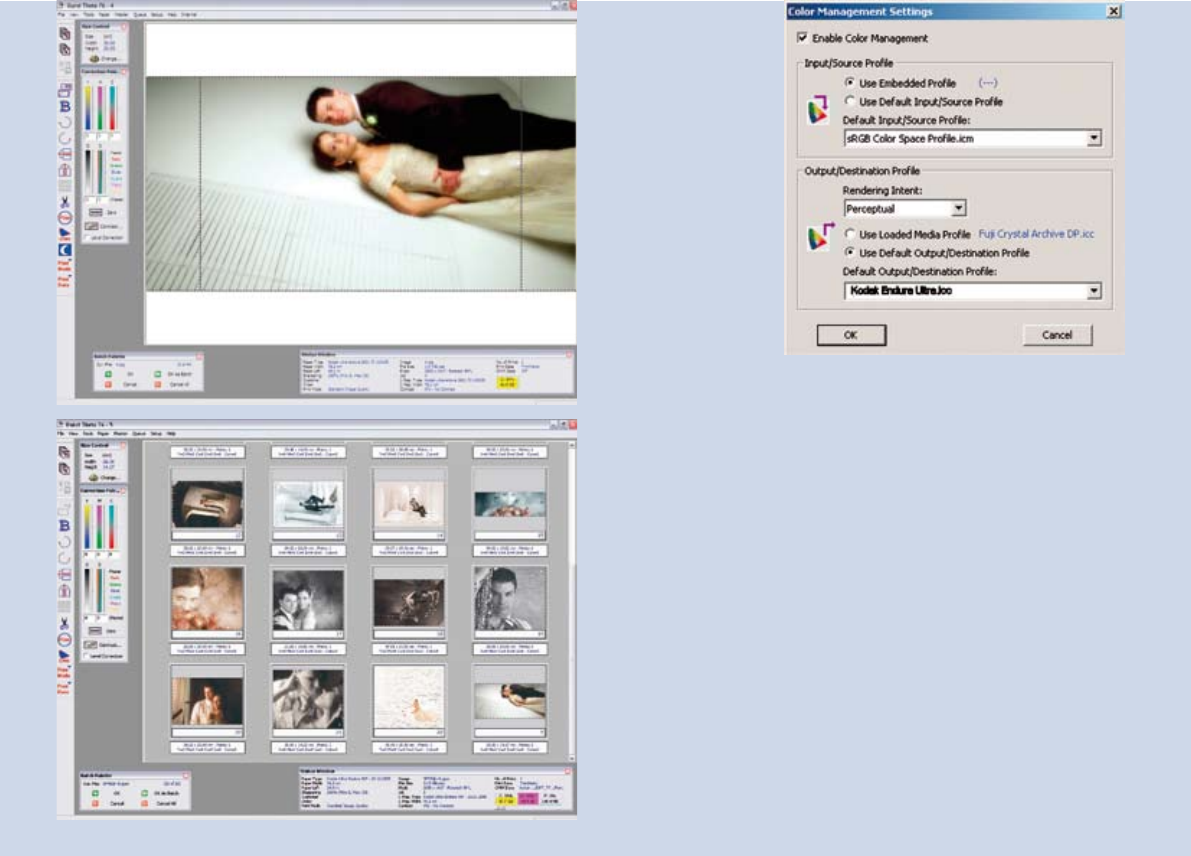Open the Rendering Intent Perceptual dropdown
1191x856 pixels.
(x=959, y=208)
